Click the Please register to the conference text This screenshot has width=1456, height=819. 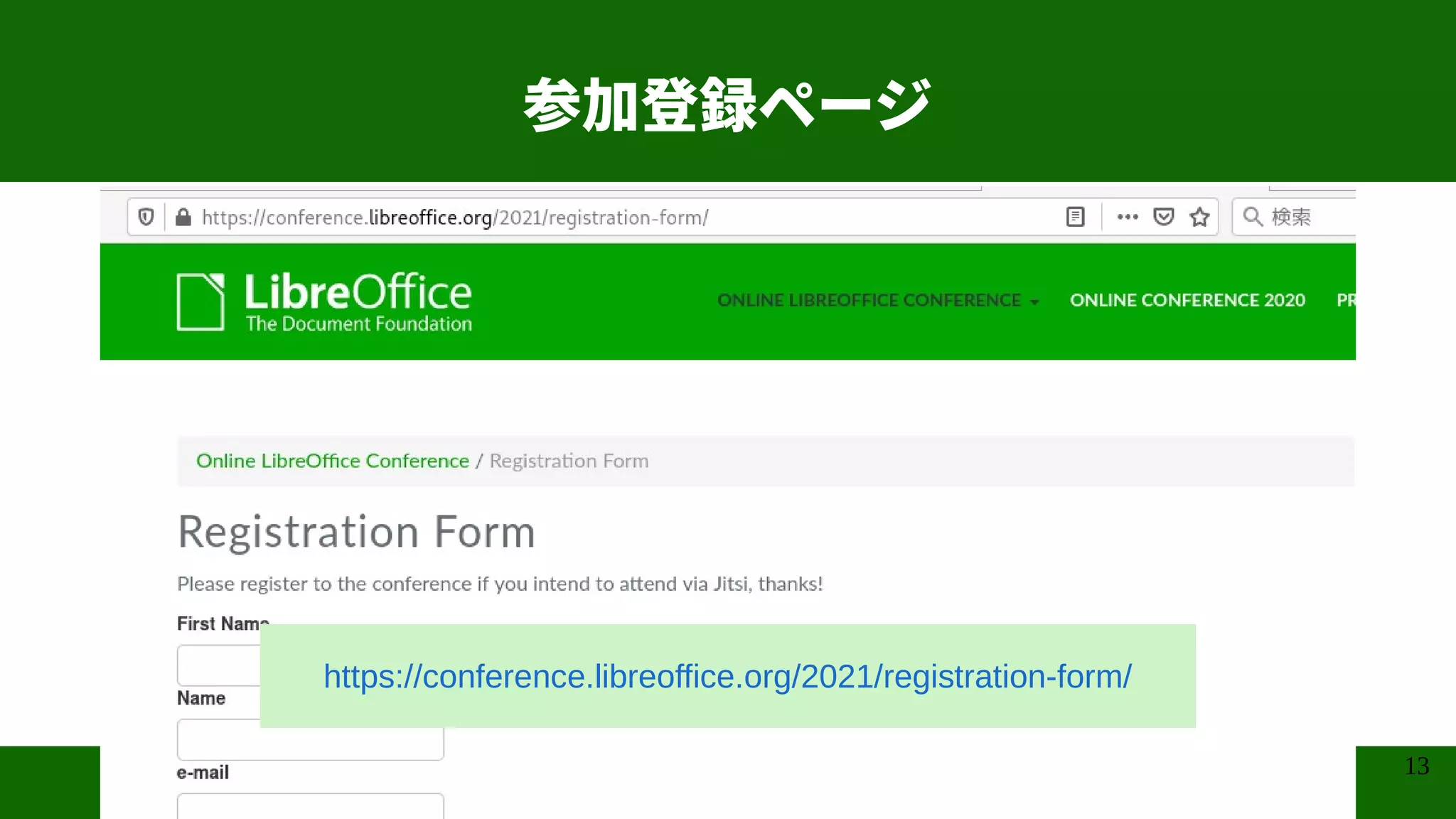click(500, 584)
